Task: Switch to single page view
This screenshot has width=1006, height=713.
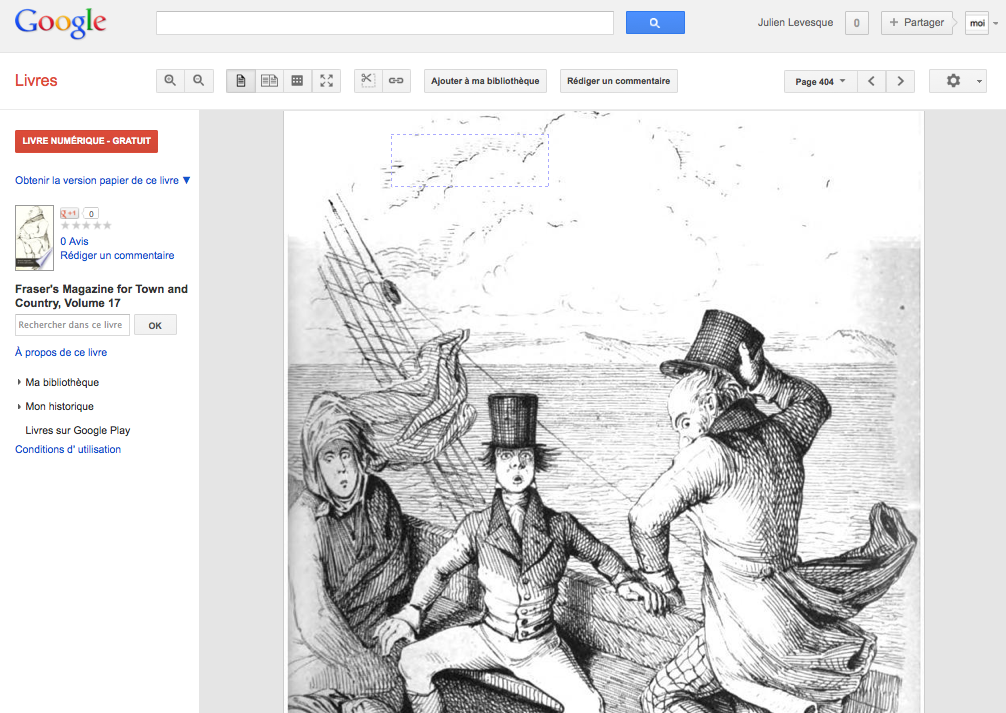Action: point(241,81)
